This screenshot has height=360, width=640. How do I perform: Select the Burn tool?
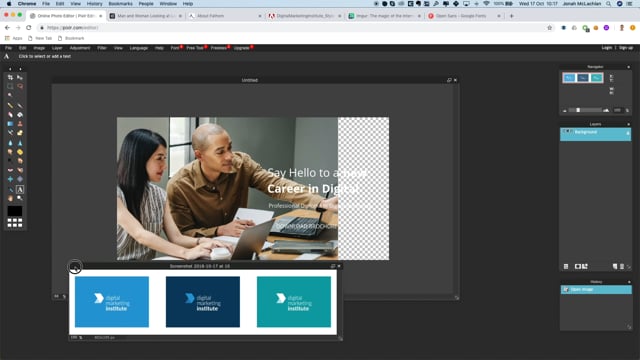20,161
